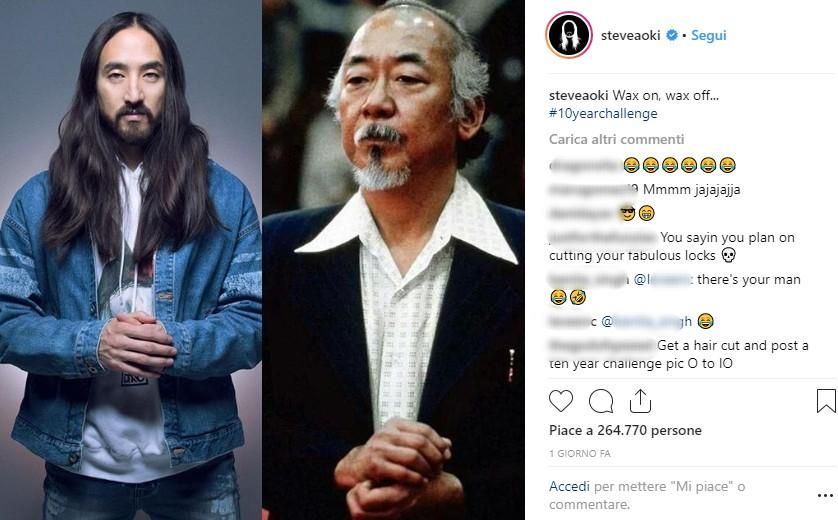Save post with bookmark icon
Viewport: 838px width, 520px height.
coord(826,401)
